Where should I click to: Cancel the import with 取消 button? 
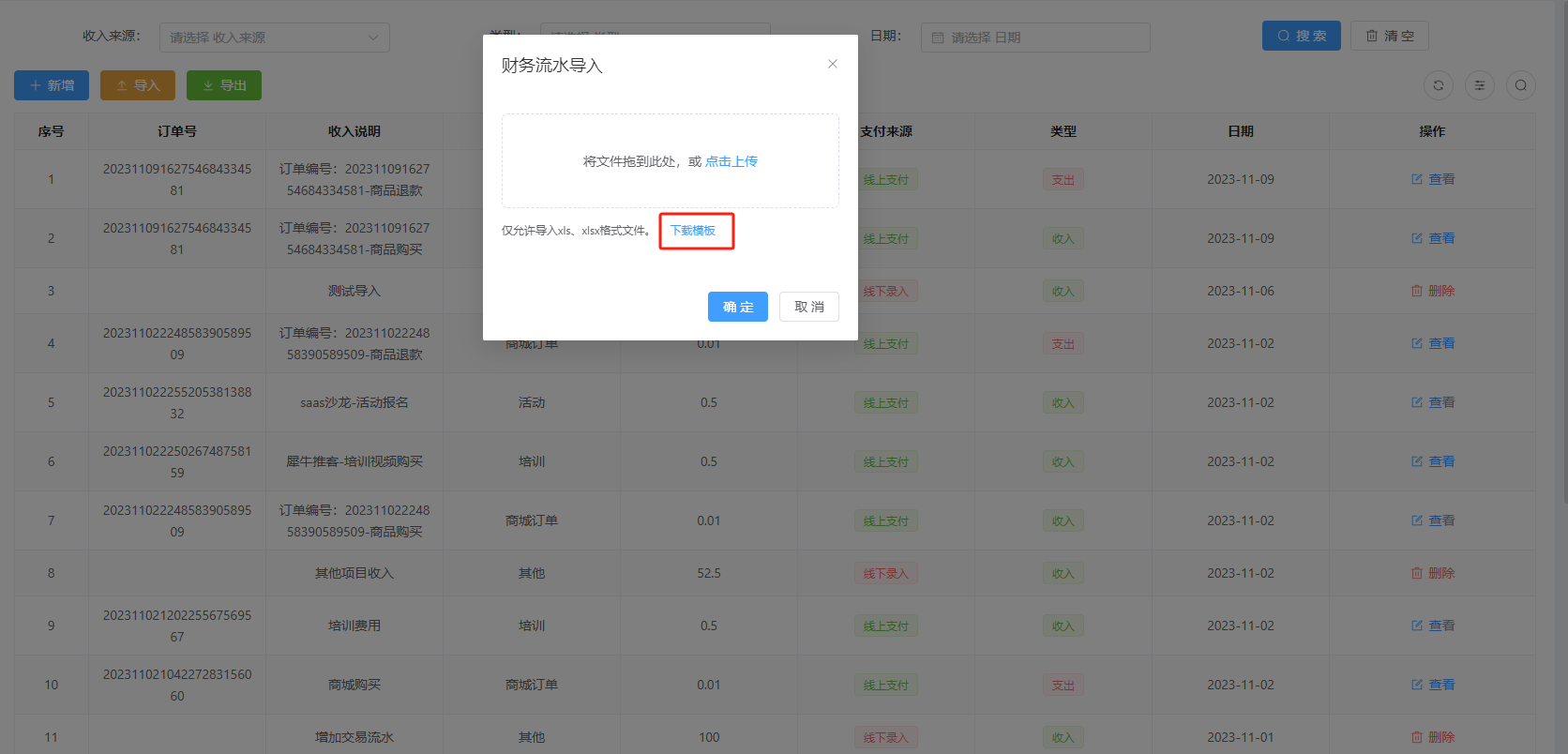click(x=808, y=307)
